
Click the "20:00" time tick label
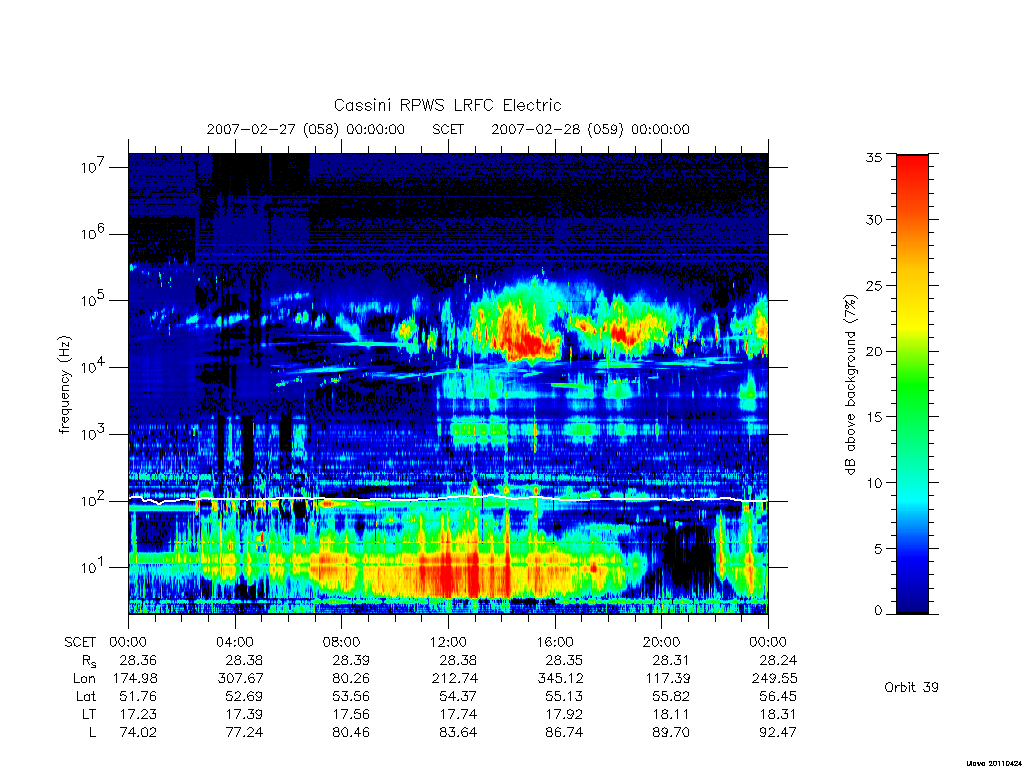[662, 642]
